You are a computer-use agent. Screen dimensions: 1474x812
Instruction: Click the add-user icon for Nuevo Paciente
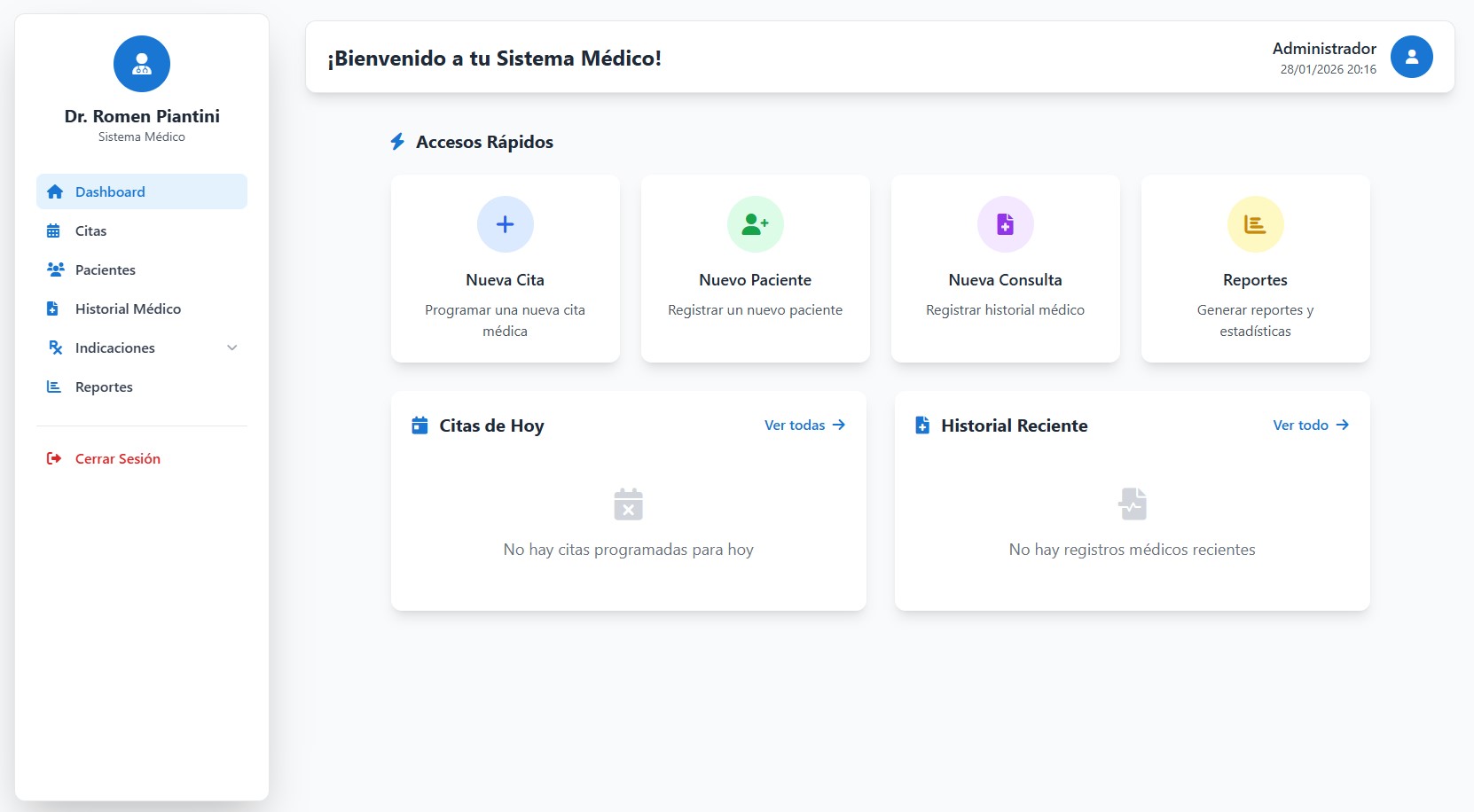pos(756,224)
